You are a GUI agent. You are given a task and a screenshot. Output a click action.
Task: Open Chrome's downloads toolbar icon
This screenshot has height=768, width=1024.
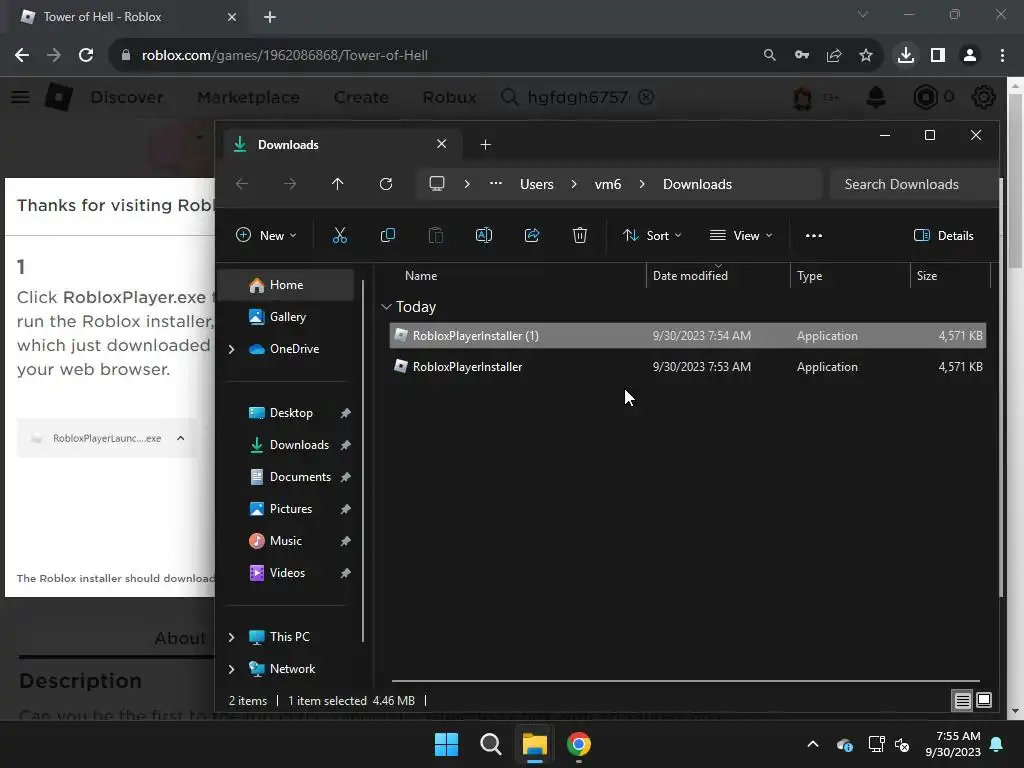click(906, 56)
